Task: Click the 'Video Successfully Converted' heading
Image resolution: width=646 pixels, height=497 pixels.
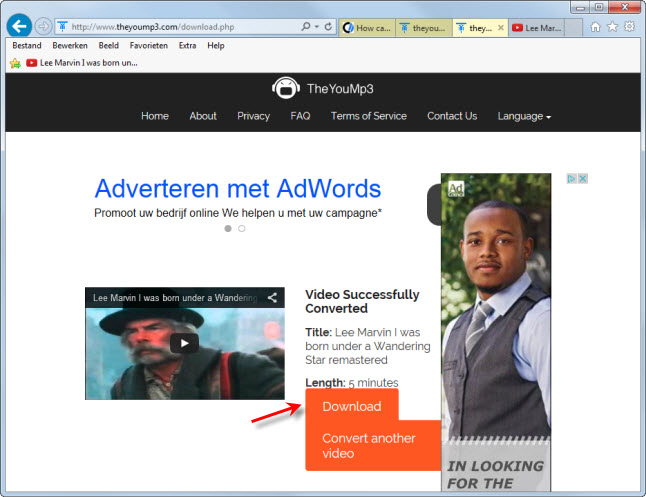Action: click(x=362, y=301)
